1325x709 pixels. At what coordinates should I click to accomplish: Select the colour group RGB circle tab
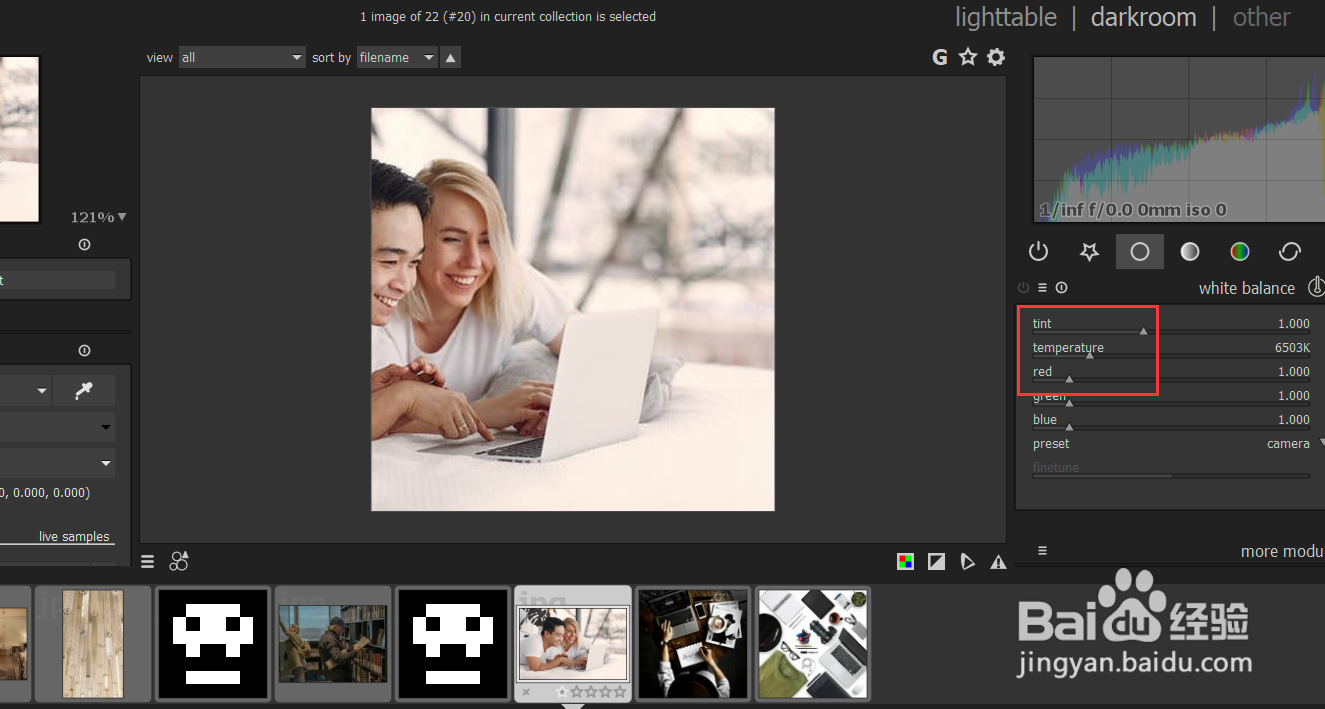(x=1240, y=252)
